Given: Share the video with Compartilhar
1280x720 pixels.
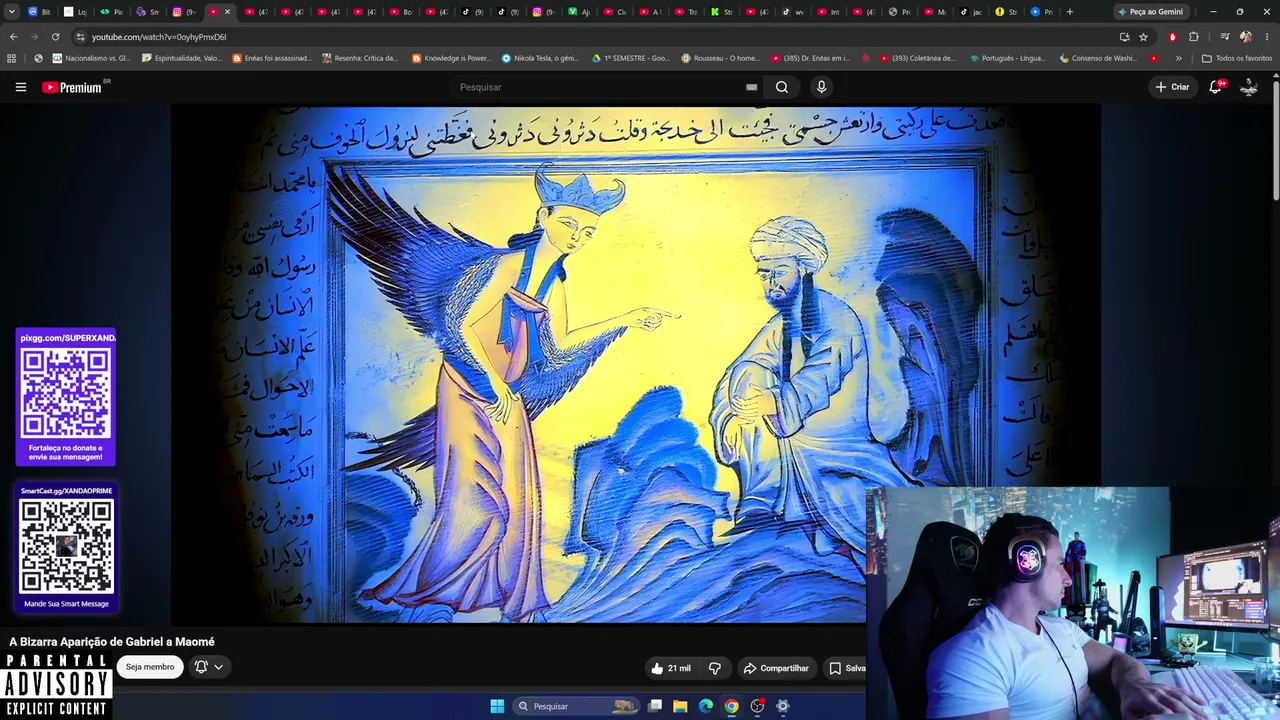Looking at the screenshot, I should [x=775, y=668].
